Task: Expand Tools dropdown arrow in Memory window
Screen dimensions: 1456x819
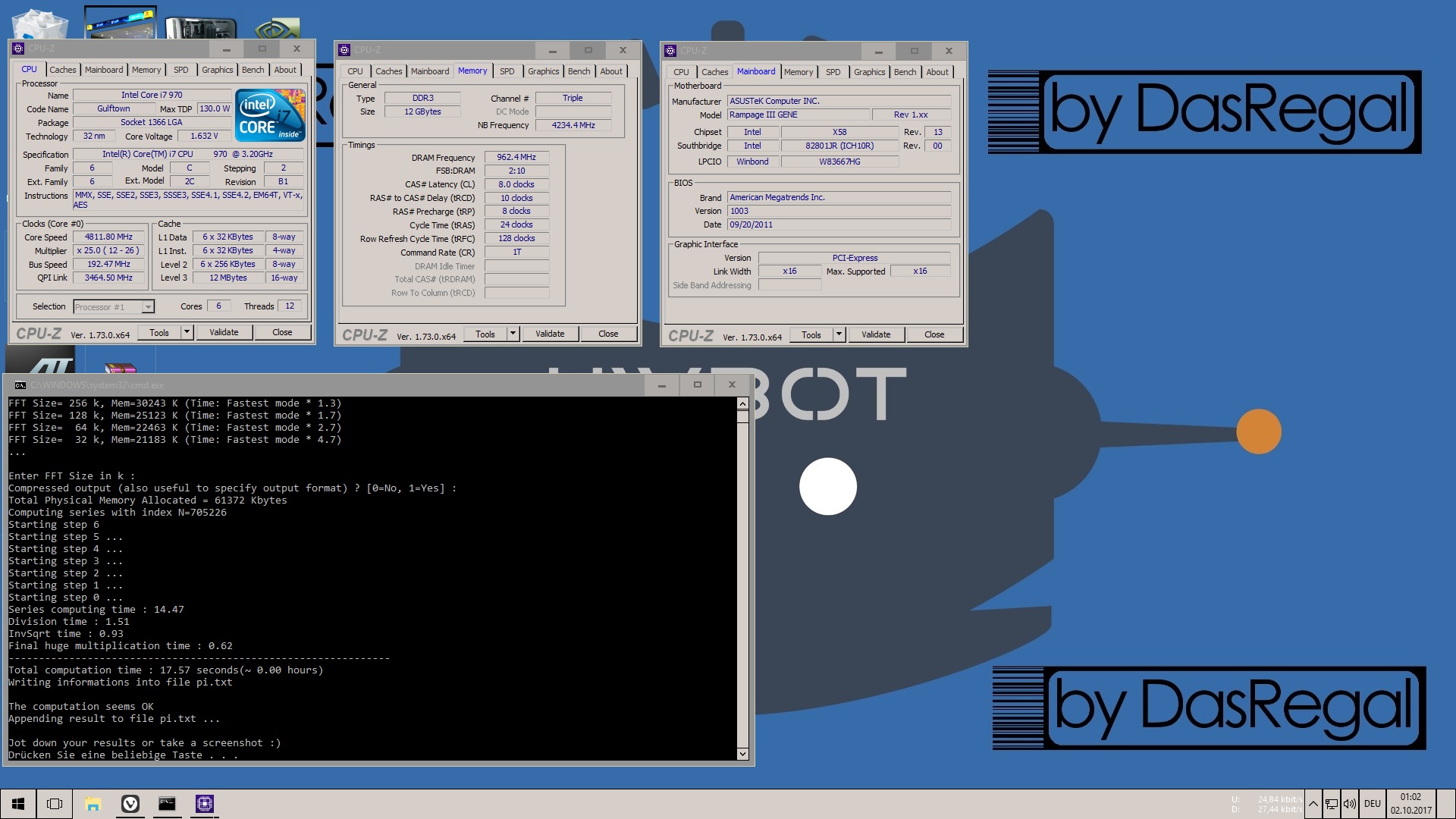Action: 513,334
